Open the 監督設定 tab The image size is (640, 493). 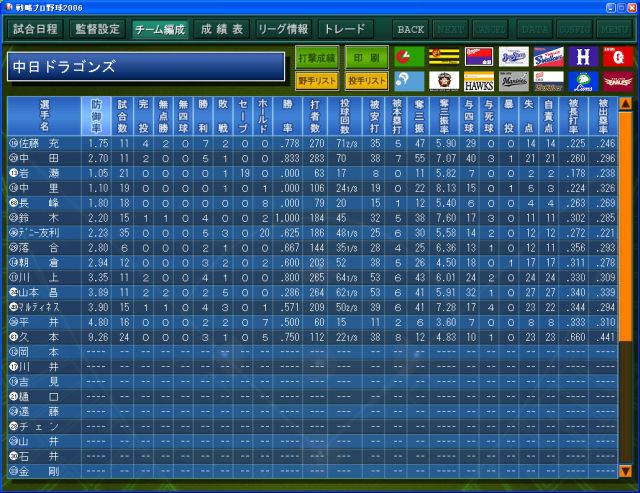pos(98,29)
